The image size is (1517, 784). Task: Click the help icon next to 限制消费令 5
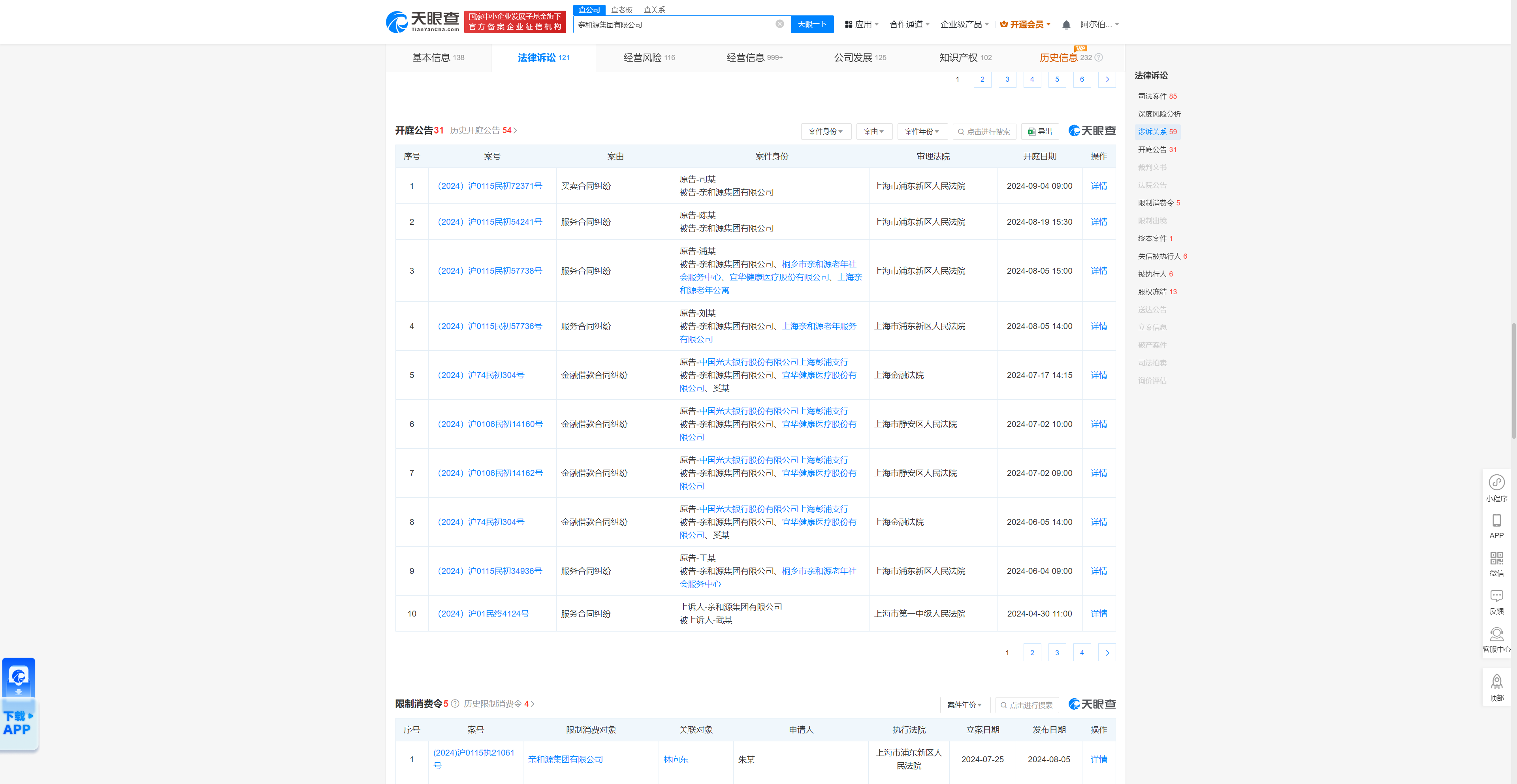(x=455, y=704)
